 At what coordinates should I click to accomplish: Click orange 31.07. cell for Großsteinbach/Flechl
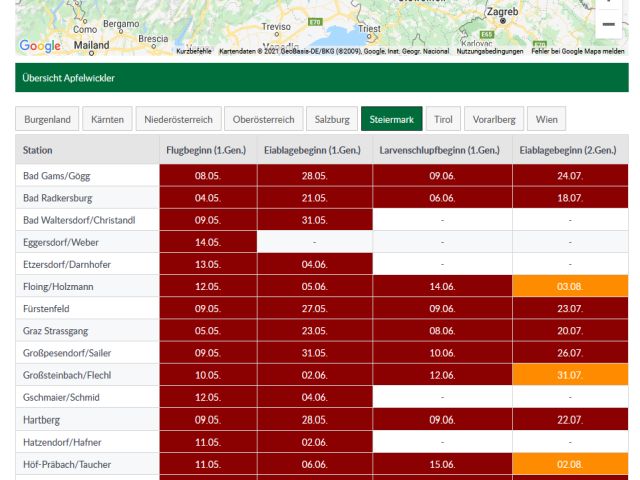(x=569, y=374)
